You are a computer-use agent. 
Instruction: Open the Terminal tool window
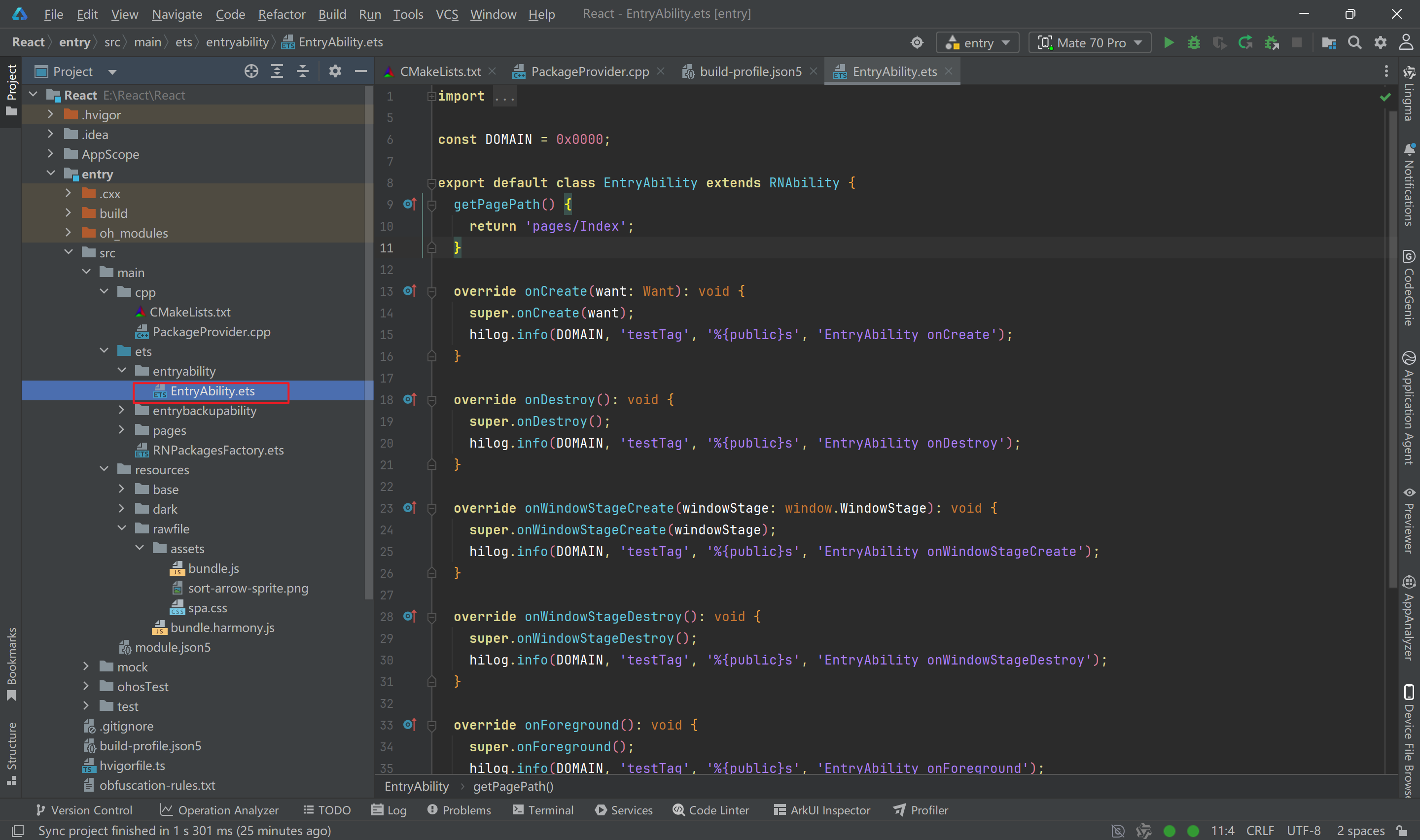[x=543, y=810]
